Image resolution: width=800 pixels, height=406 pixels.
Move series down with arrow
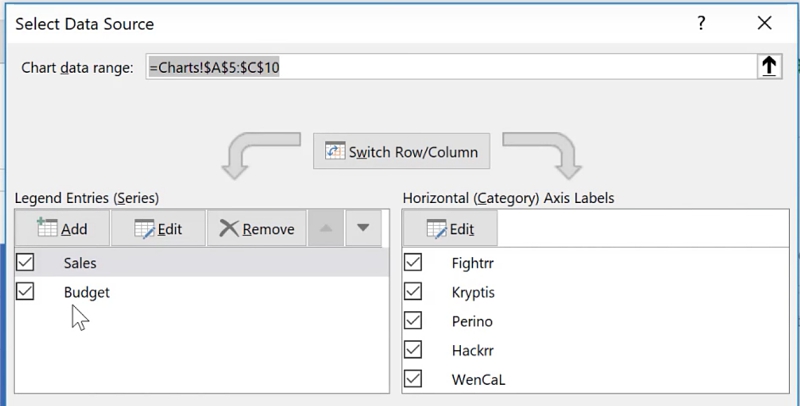pos(363,228)
